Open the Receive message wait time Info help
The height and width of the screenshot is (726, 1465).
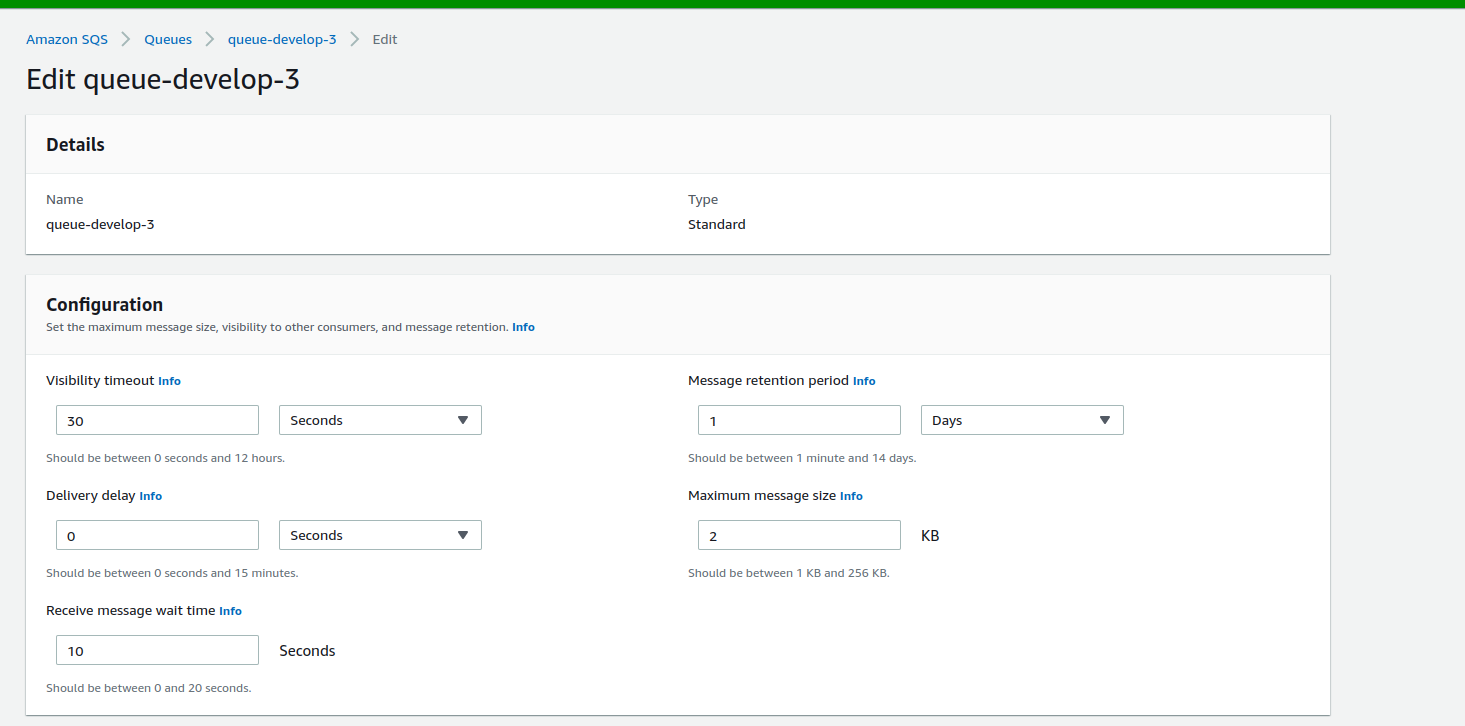click(x=230, y=611)
